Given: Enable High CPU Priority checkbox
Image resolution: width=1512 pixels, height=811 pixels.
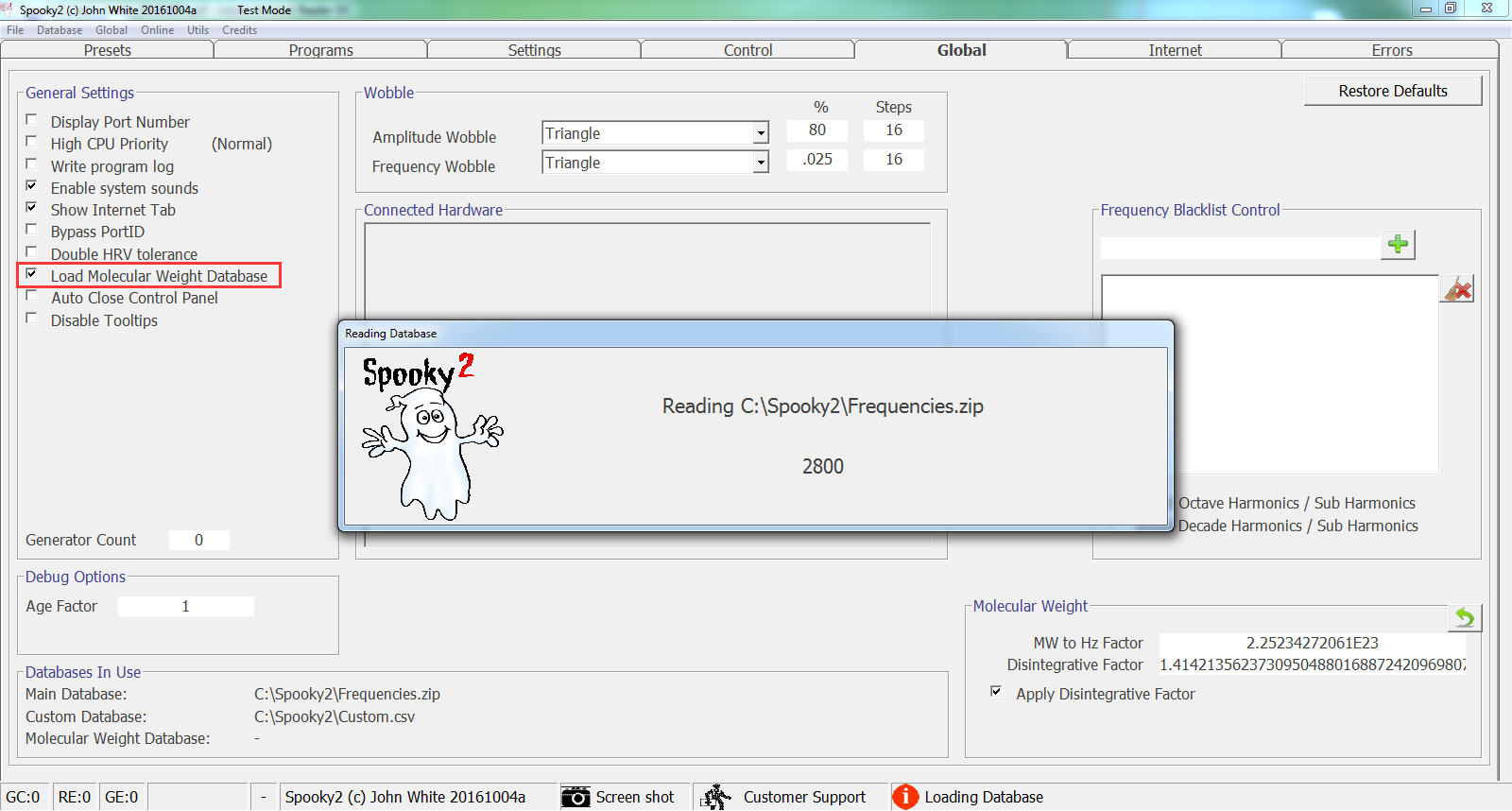Looking at the screenshot, I should pyautogui.click(x=31, y=142).
